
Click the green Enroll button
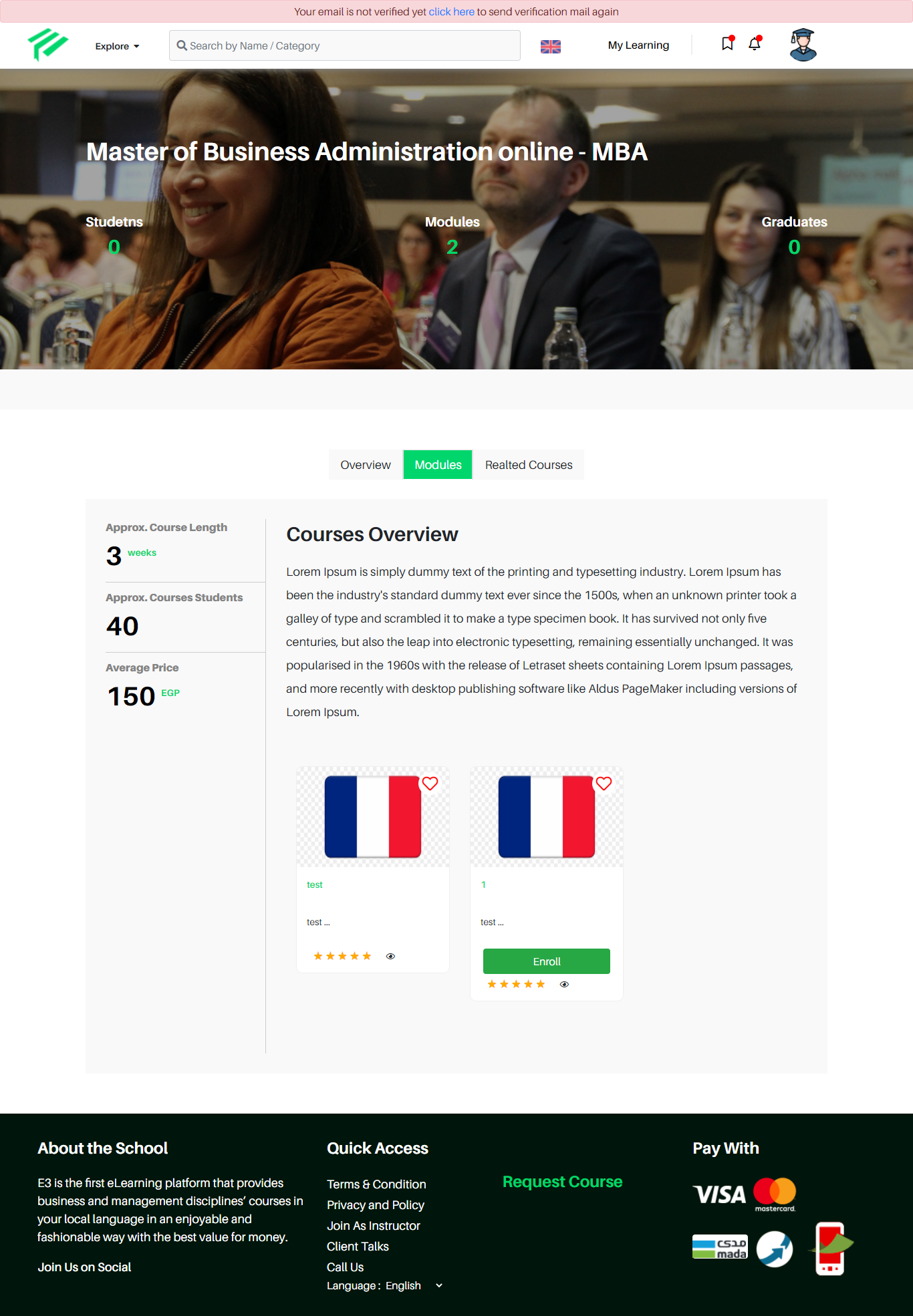(547, 961)
